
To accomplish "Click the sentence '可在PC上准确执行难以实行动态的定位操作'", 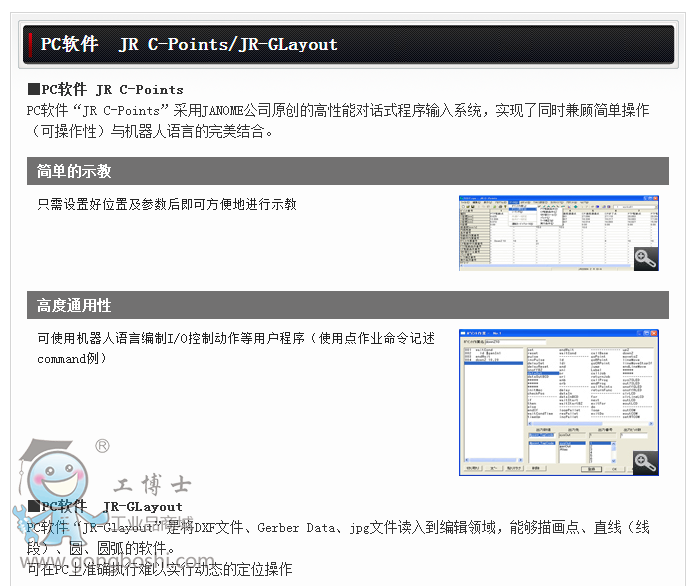I will click(x=160, y=569).
